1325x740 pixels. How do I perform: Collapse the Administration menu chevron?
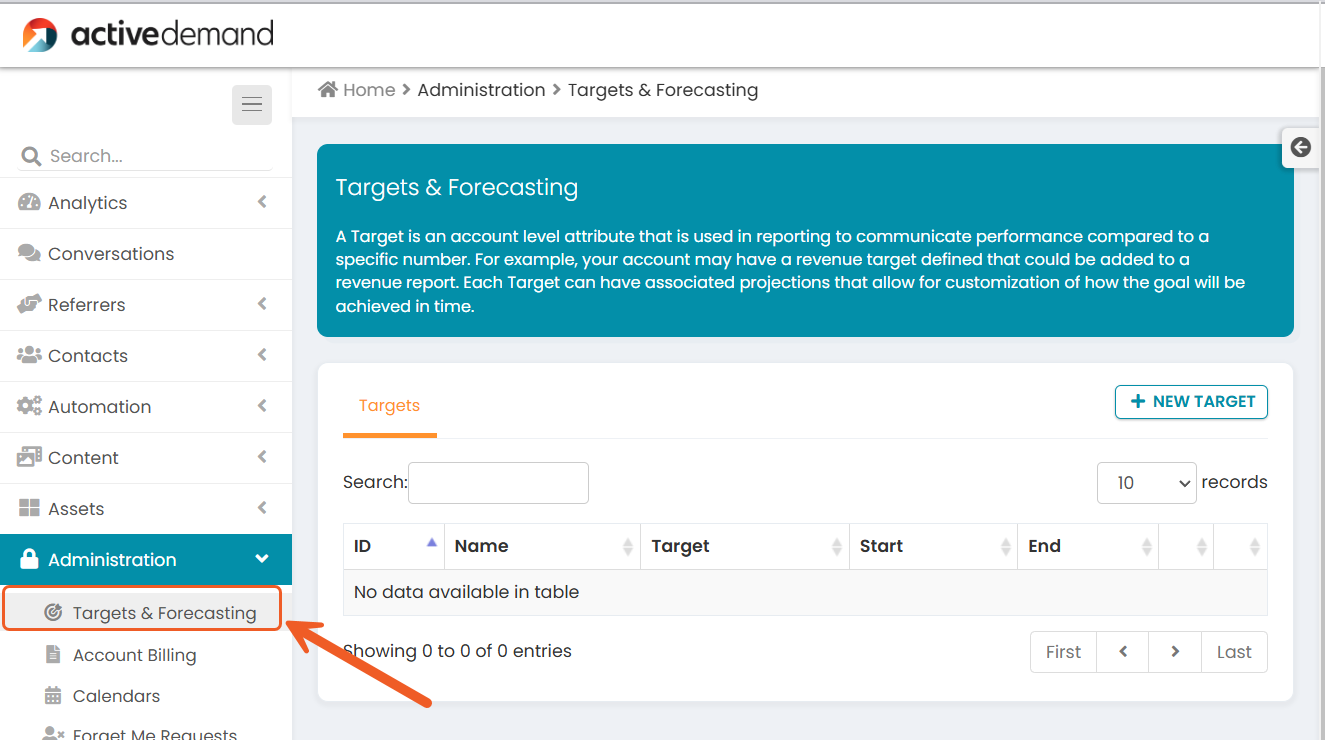262,559
